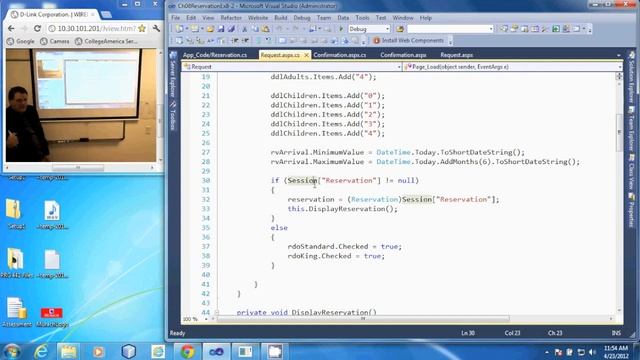Switch to Confirmation.aspx tab
Viewport: 640px width, 360px height.
click(403, 55)
